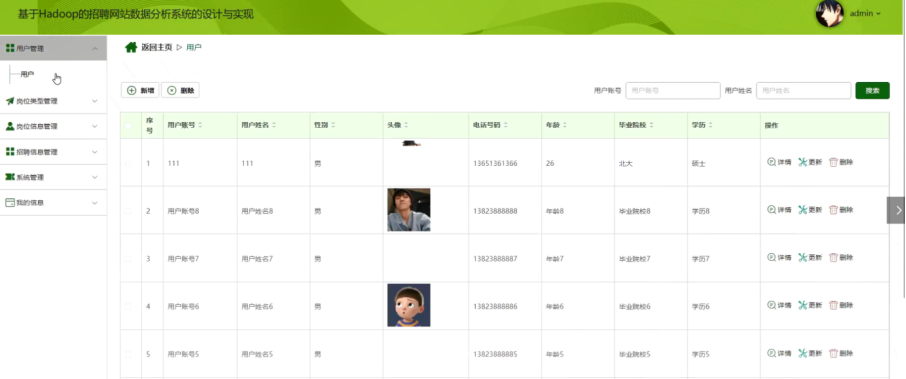
Task: Check the row checkbox for user 111
Action: pyautogui.click(x=128, y=164)
